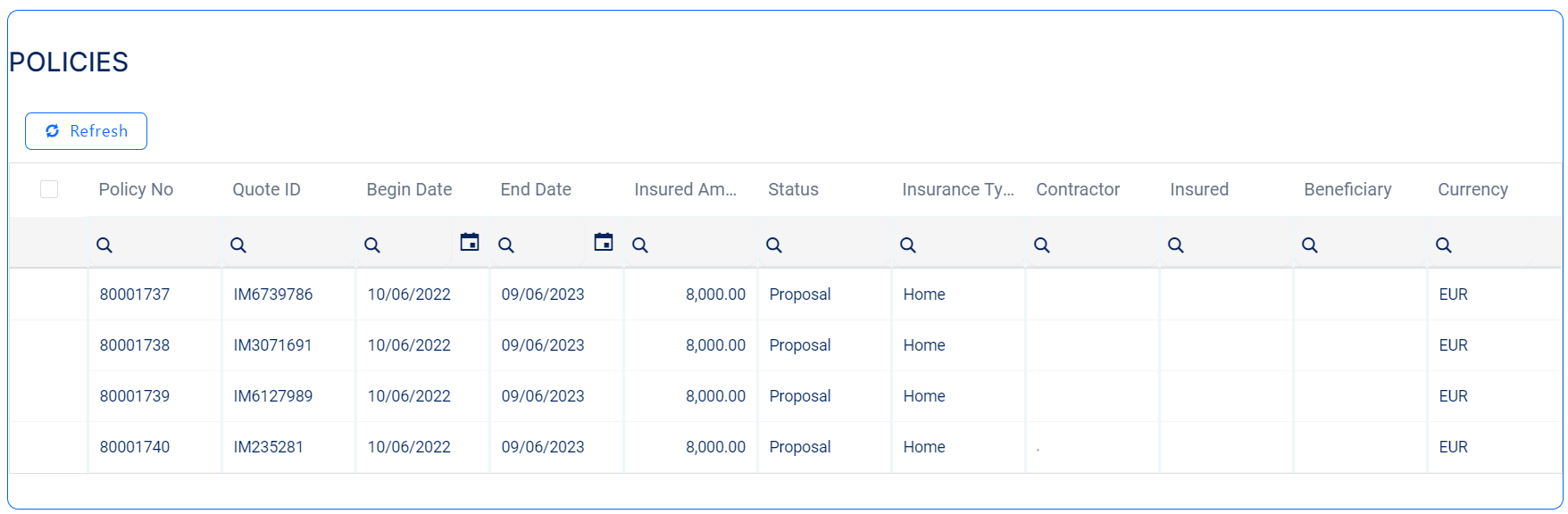Click the Insured filter search icon
The width and height of the screenshot is (1568, 514).
pyautogui.click(x=1176, y=245)
